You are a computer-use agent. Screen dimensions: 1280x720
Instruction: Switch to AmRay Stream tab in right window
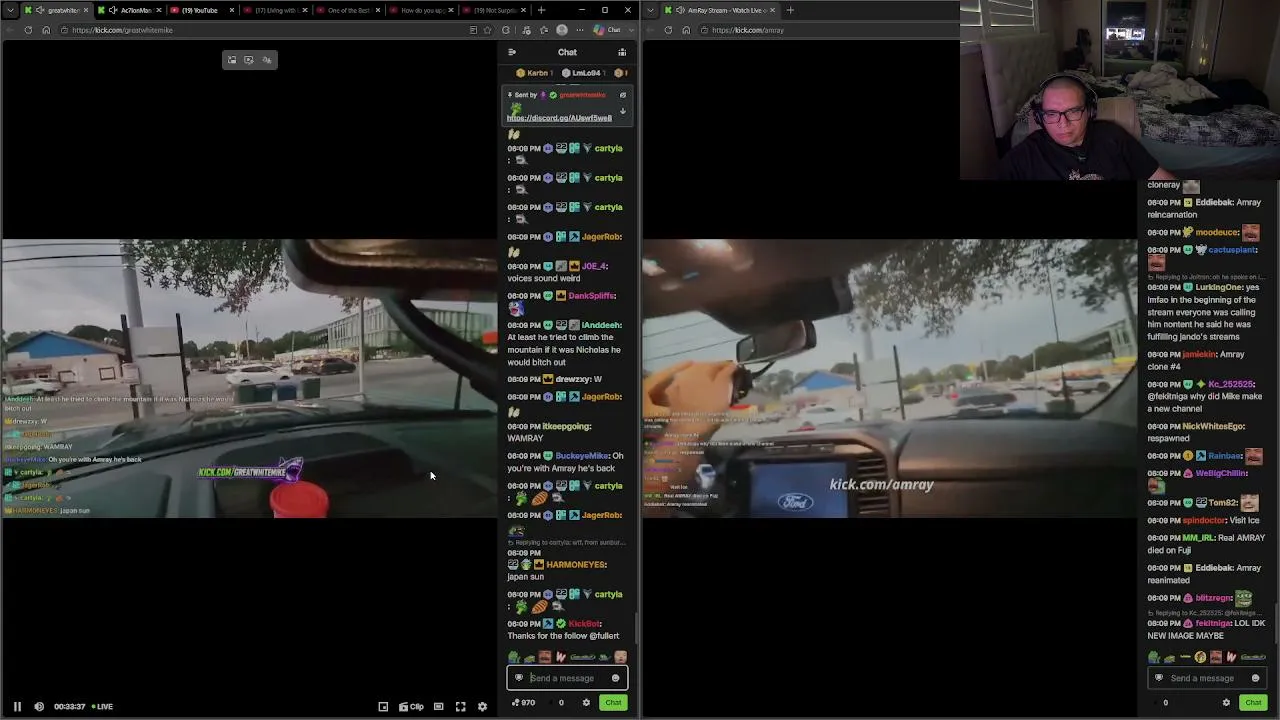[x=718, y=10]
